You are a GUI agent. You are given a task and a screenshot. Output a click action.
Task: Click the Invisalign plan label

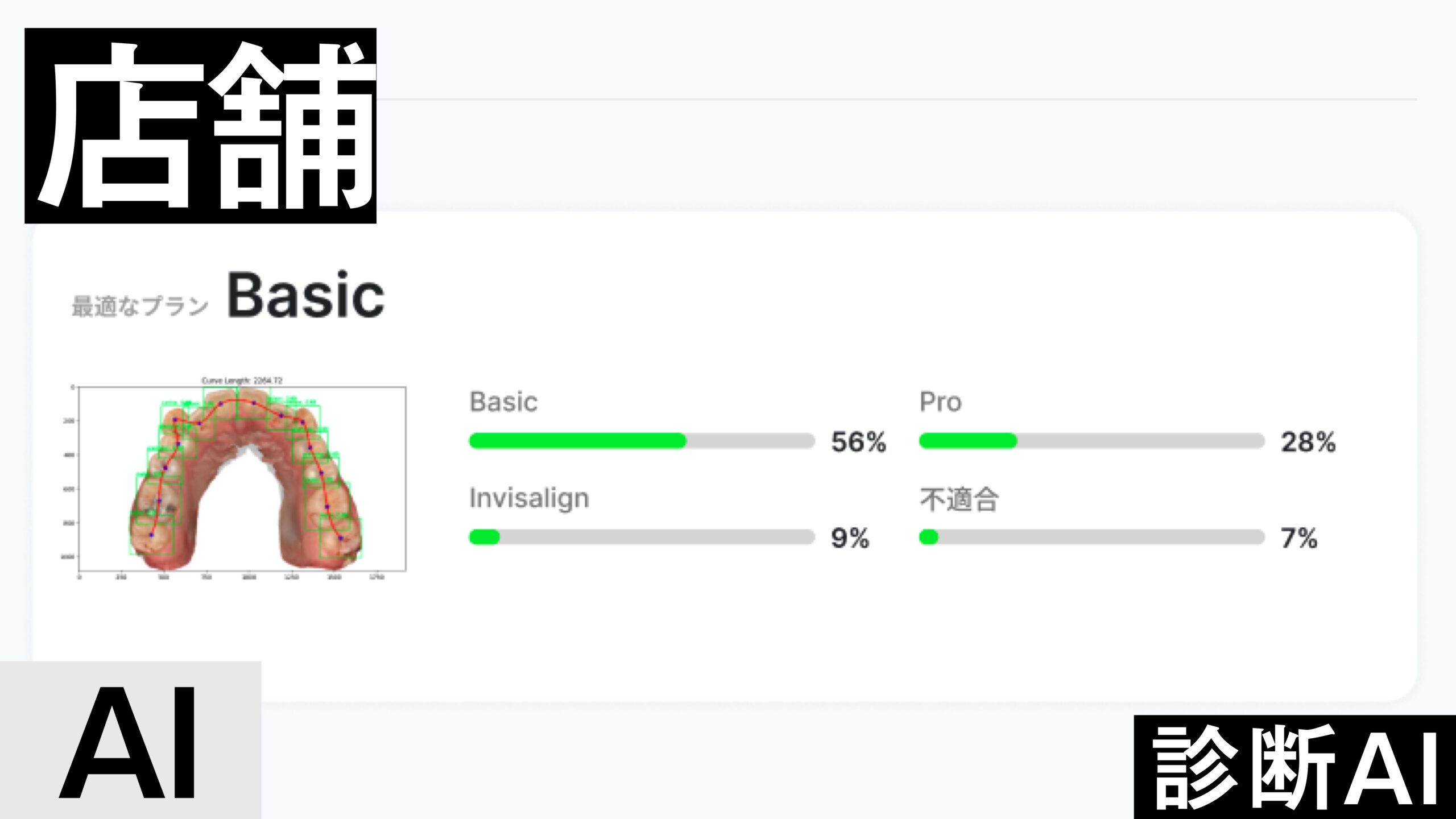529,498
